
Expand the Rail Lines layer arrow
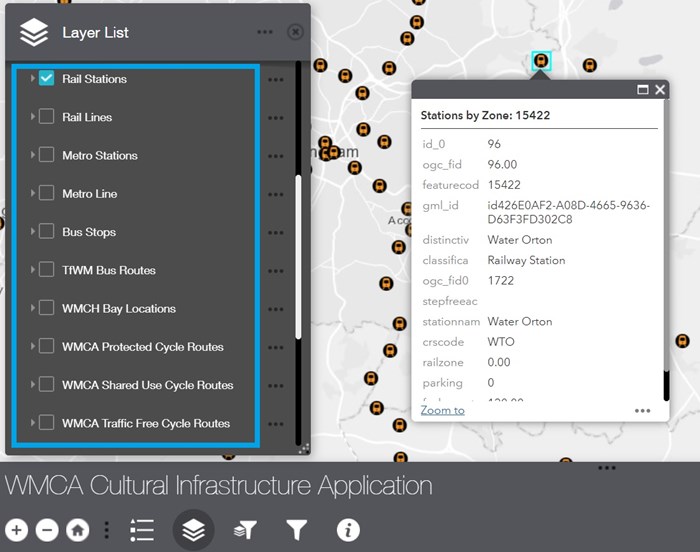click(x=32, y=117)
